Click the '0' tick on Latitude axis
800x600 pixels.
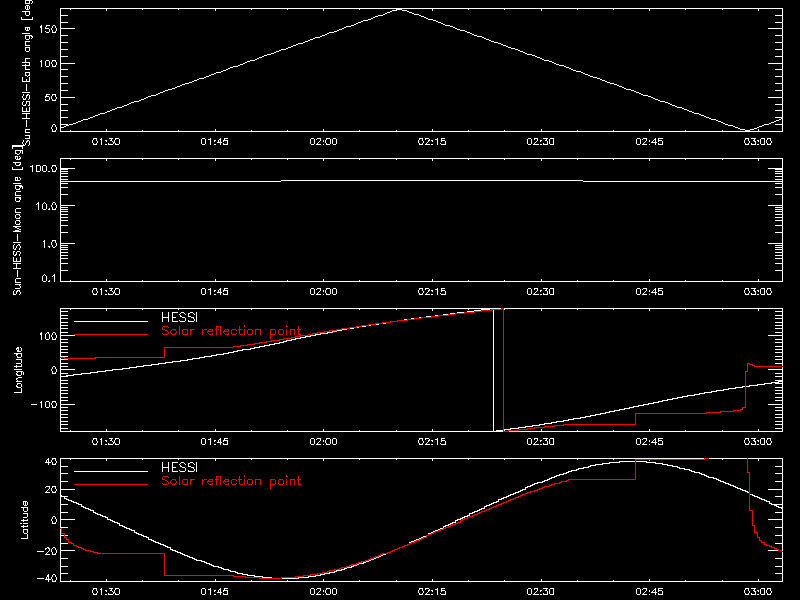pyautogui.click(x=55, y=520)
